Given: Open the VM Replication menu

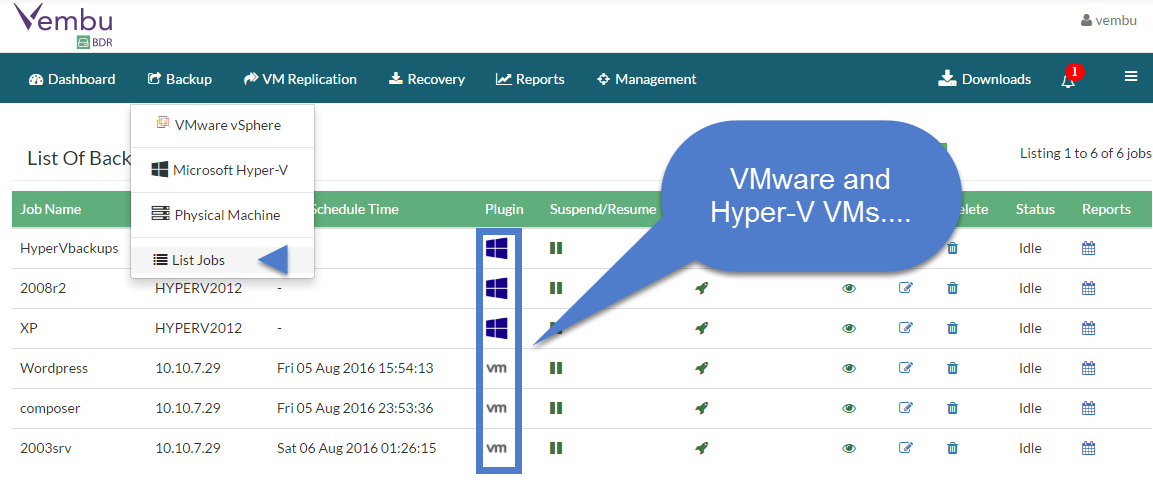Looking at the screenshot, I should pyautogui.click(x=300, y=79).
